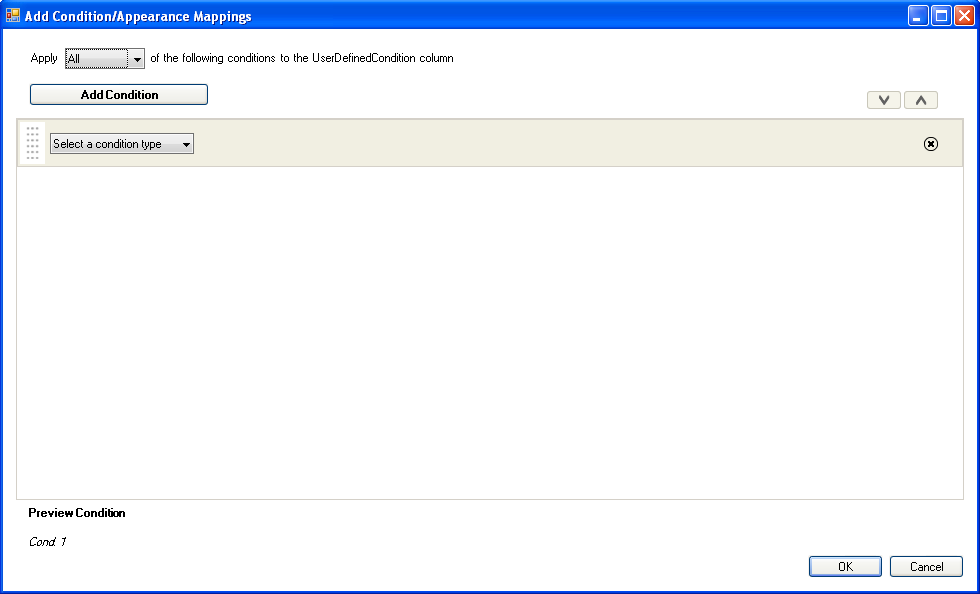980x594 pixels.
Task: Minimize the Add Condition/Appearance Mappings window
Action: point(917,14)
